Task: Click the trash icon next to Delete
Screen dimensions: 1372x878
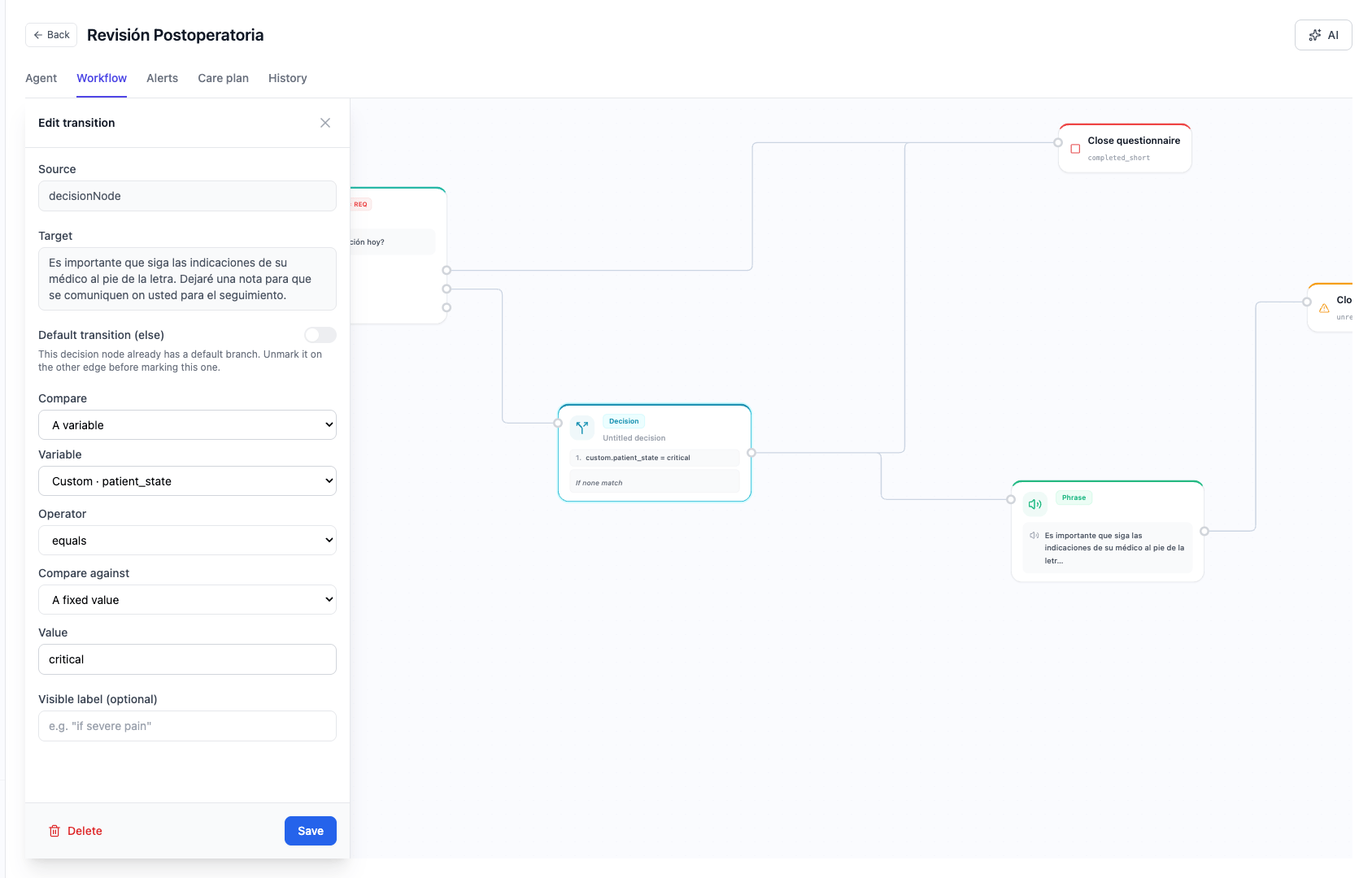Action: (54, 831)
